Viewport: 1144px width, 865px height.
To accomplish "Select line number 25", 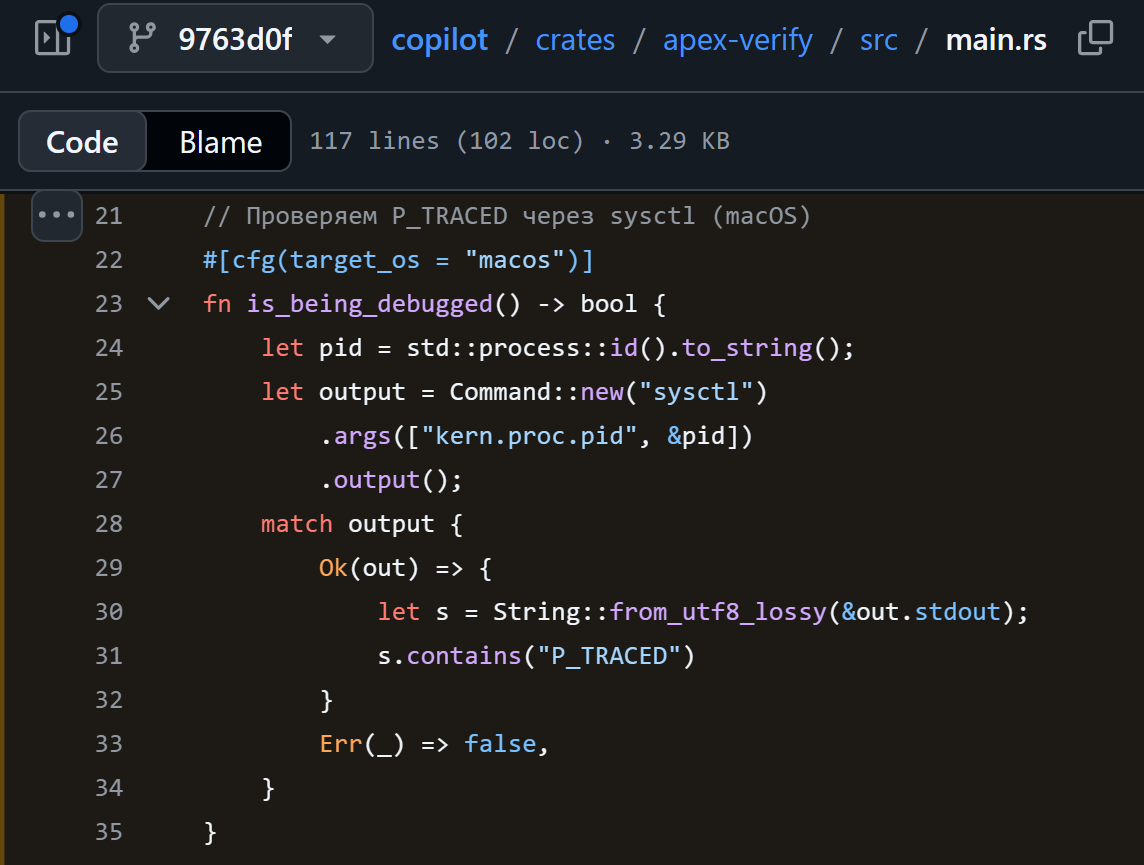I will [109, 392].
